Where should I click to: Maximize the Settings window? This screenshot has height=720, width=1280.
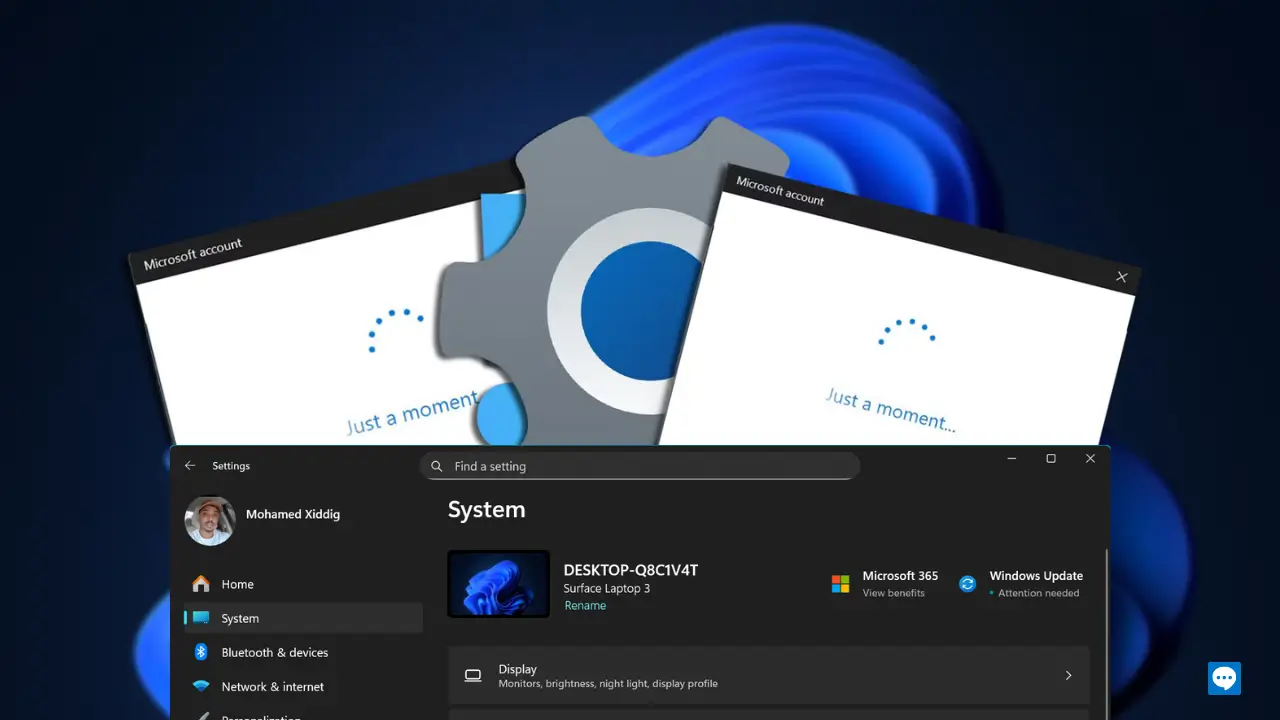point(1051,459)
